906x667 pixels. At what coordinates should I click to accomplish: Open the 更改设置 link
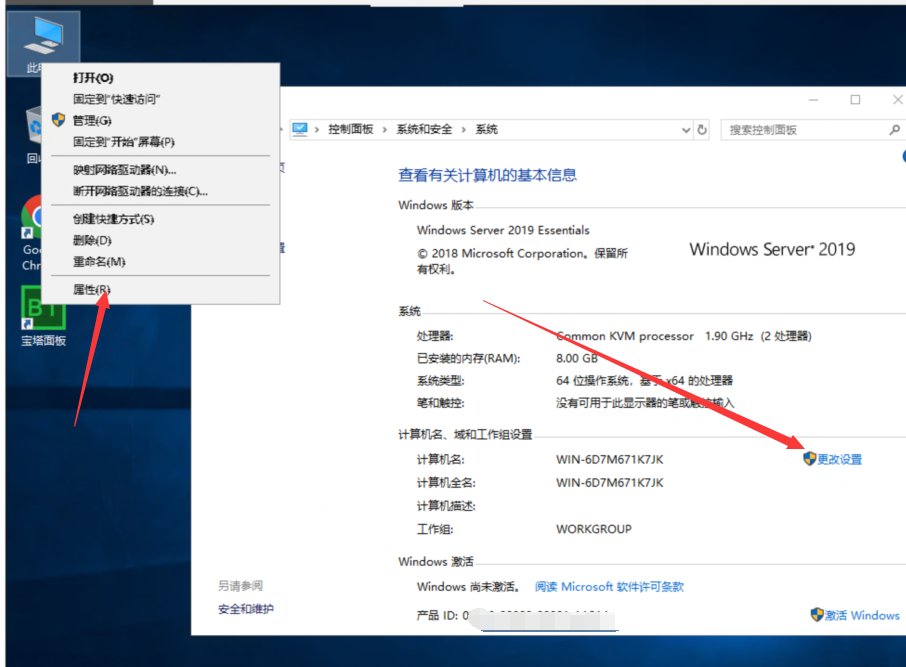coord(840,460)
